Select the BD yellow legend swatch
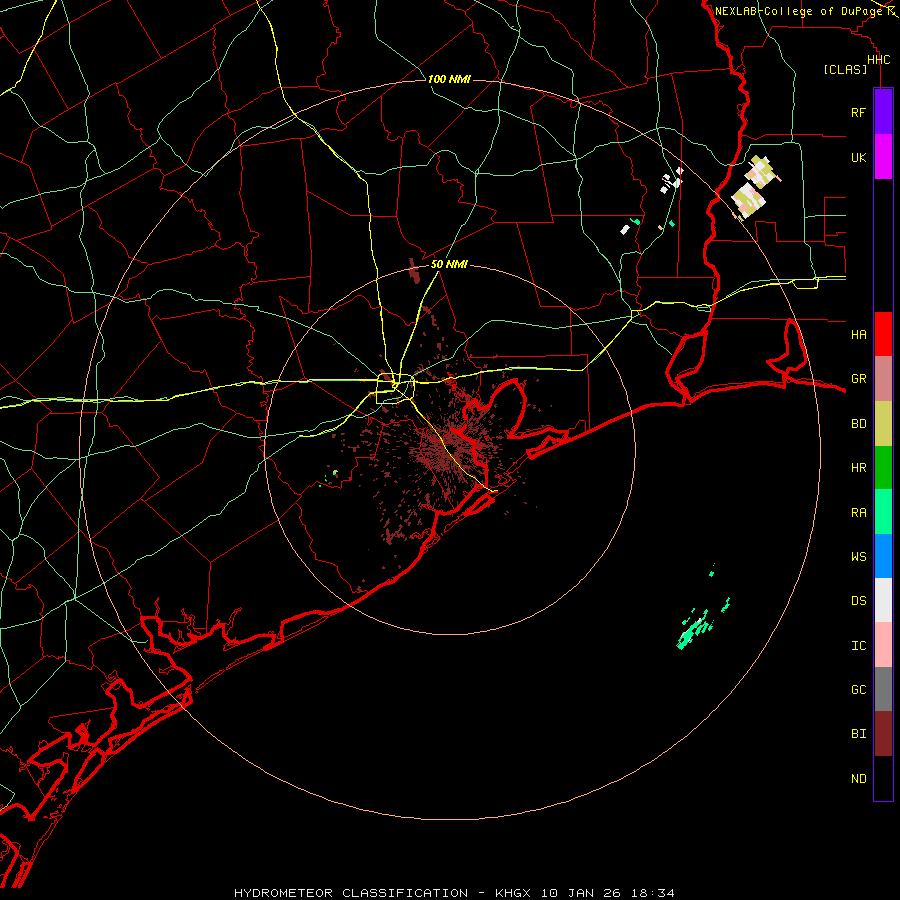The height and width of the screenshot is (900, 900). pyautogui.click(x=883, y=424)
